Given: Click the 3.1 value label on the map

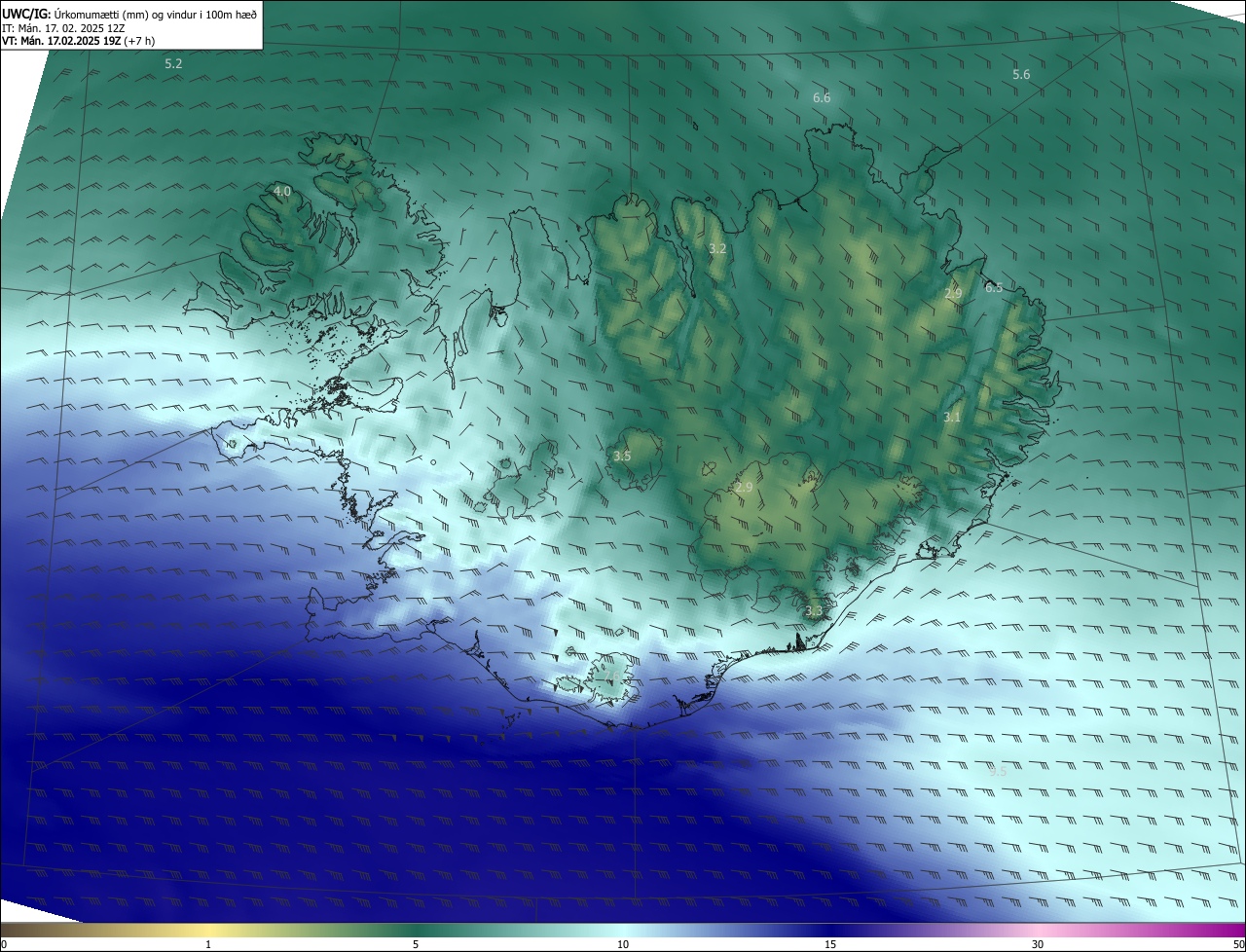Looking at the screenshot, I should 952,418.
